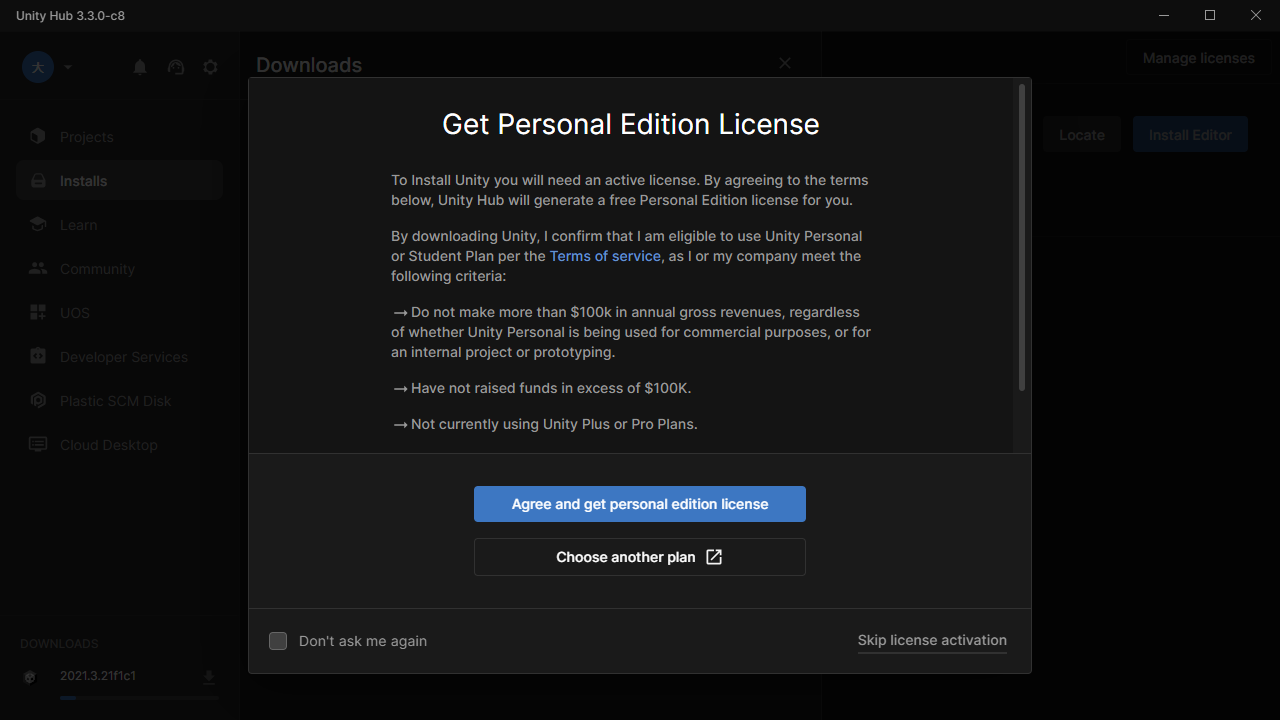Click Agree and get personal edition license
Viewport: 1280px width, 720px height.
640,504
